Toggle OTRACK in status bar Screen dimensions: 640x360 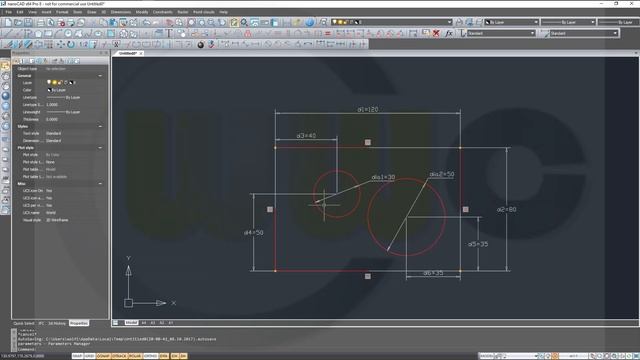click(119, 356)
